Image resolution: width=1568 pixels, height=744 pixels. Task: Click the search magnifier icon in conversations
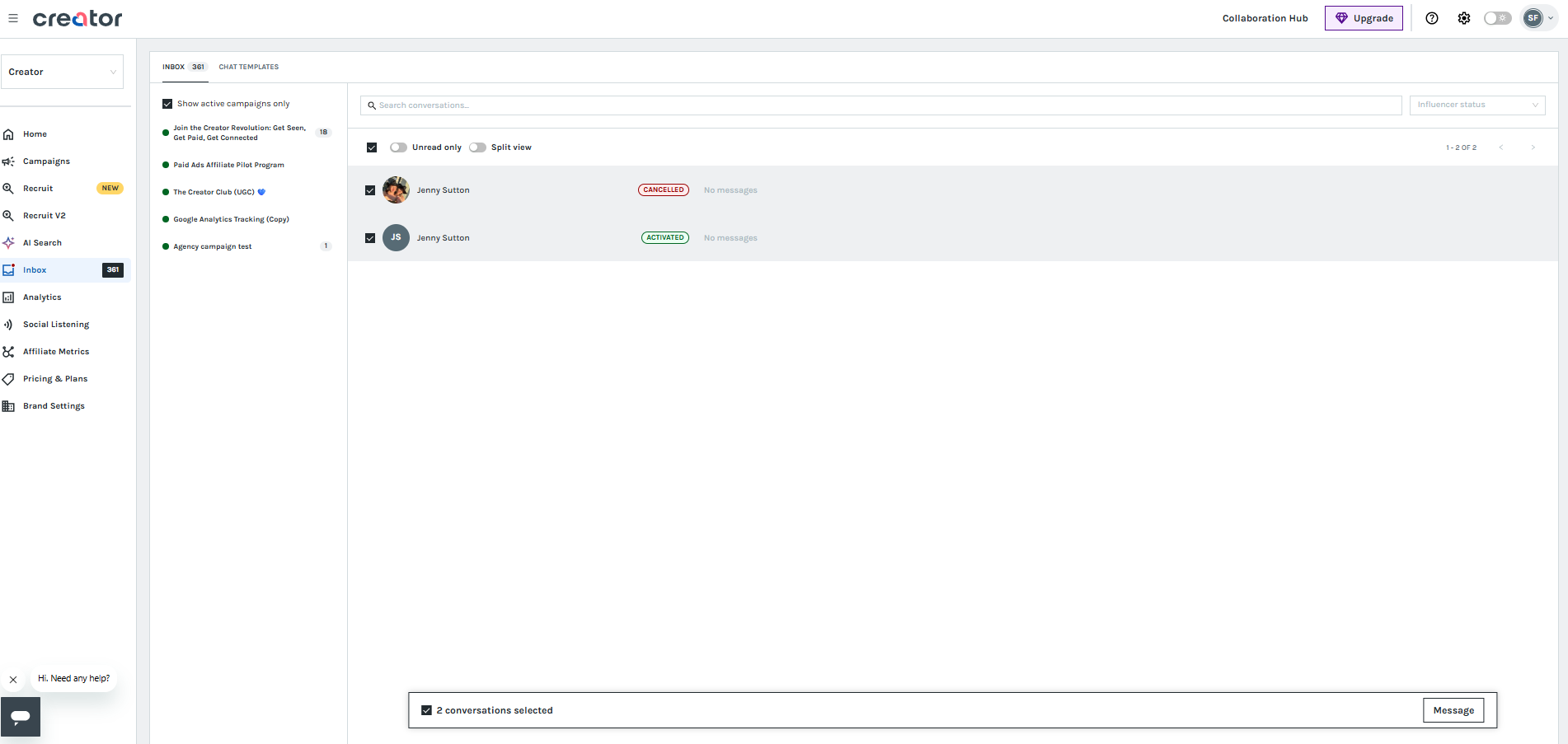(372, 105)
